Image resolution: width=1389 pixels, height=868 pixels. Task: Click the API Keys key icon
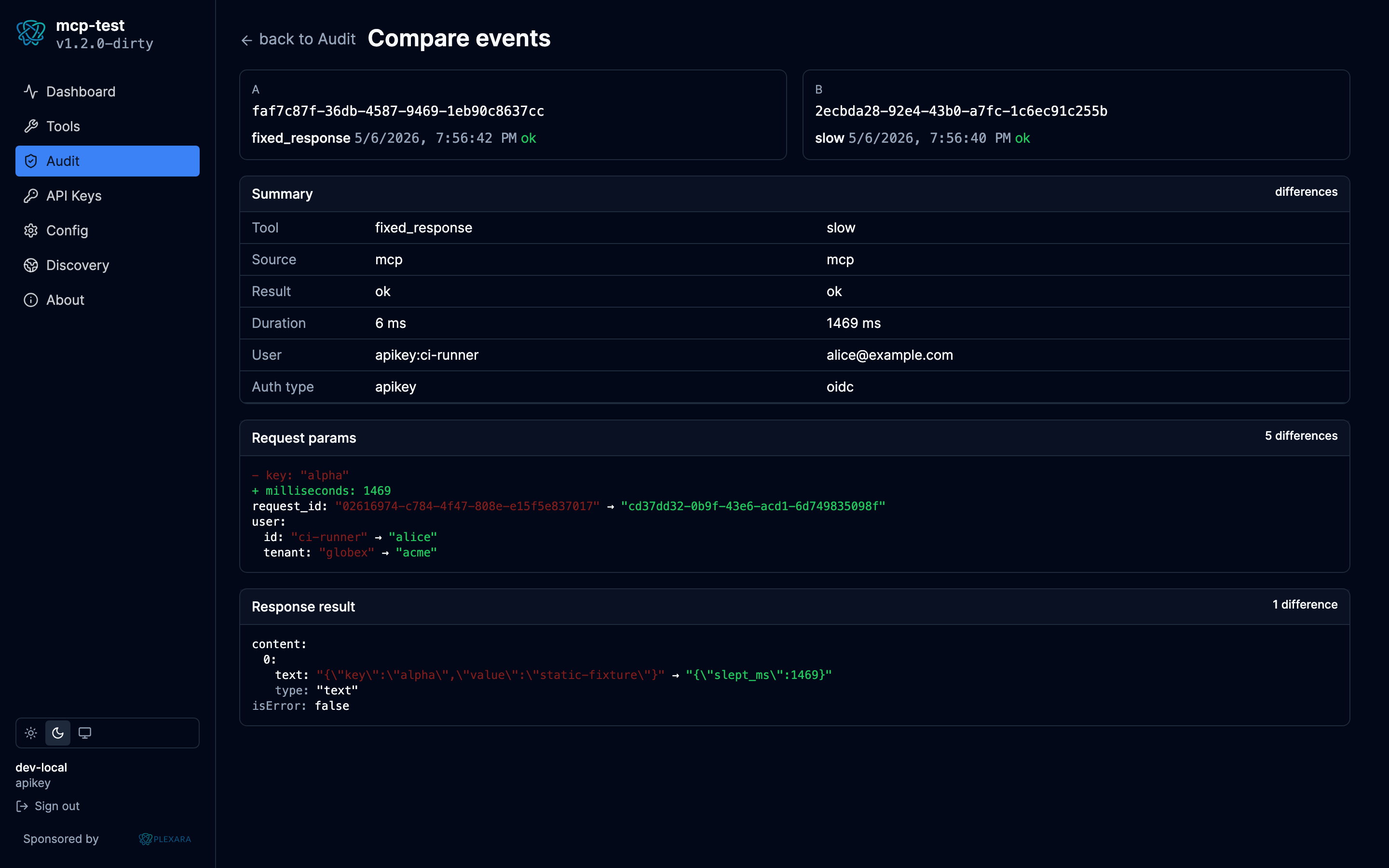click(31, 196)
